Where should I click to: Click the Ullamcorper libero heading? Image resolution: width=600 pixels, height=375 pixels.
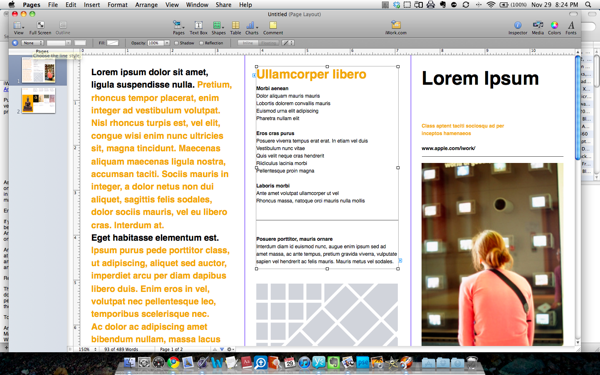click(311, 74)
